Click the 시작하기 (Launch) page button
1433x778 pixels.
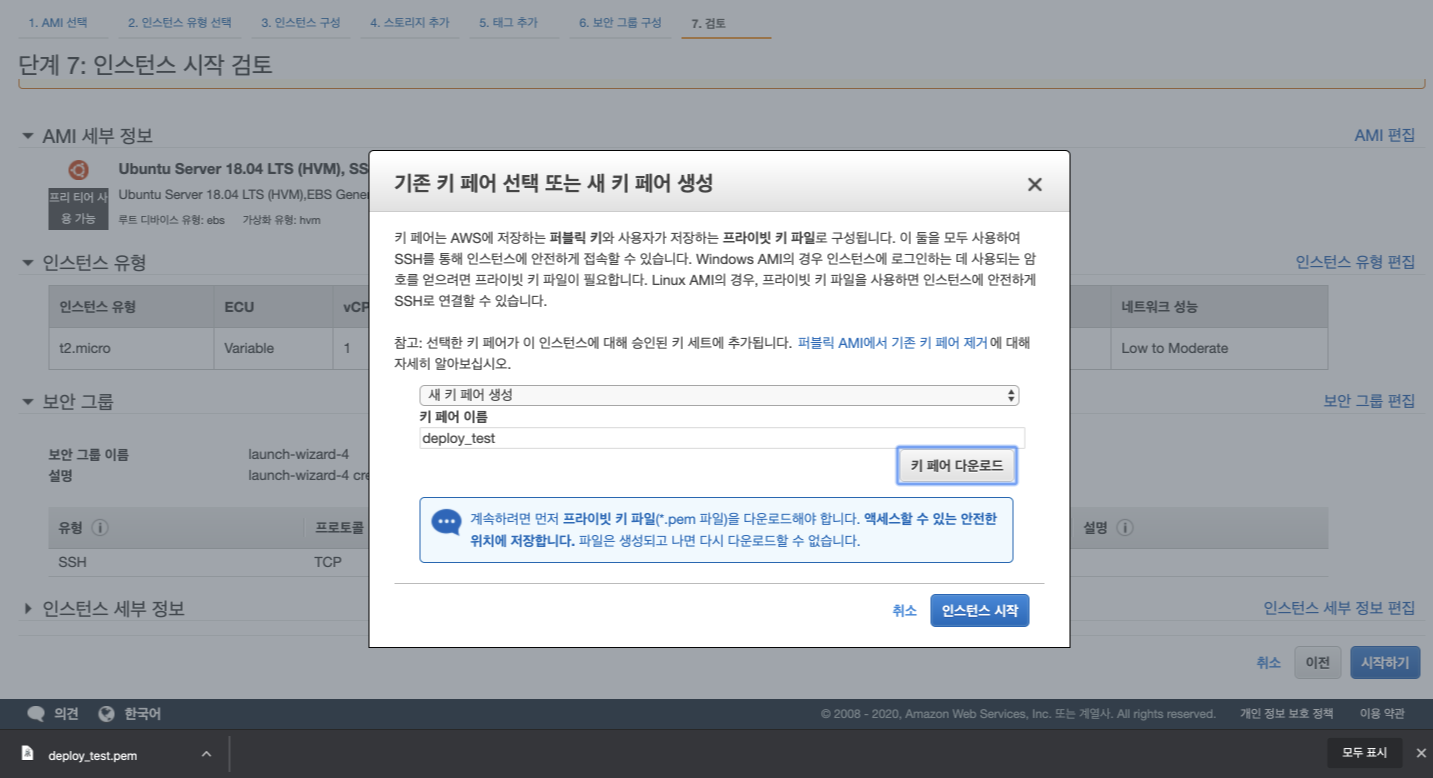1385,662
